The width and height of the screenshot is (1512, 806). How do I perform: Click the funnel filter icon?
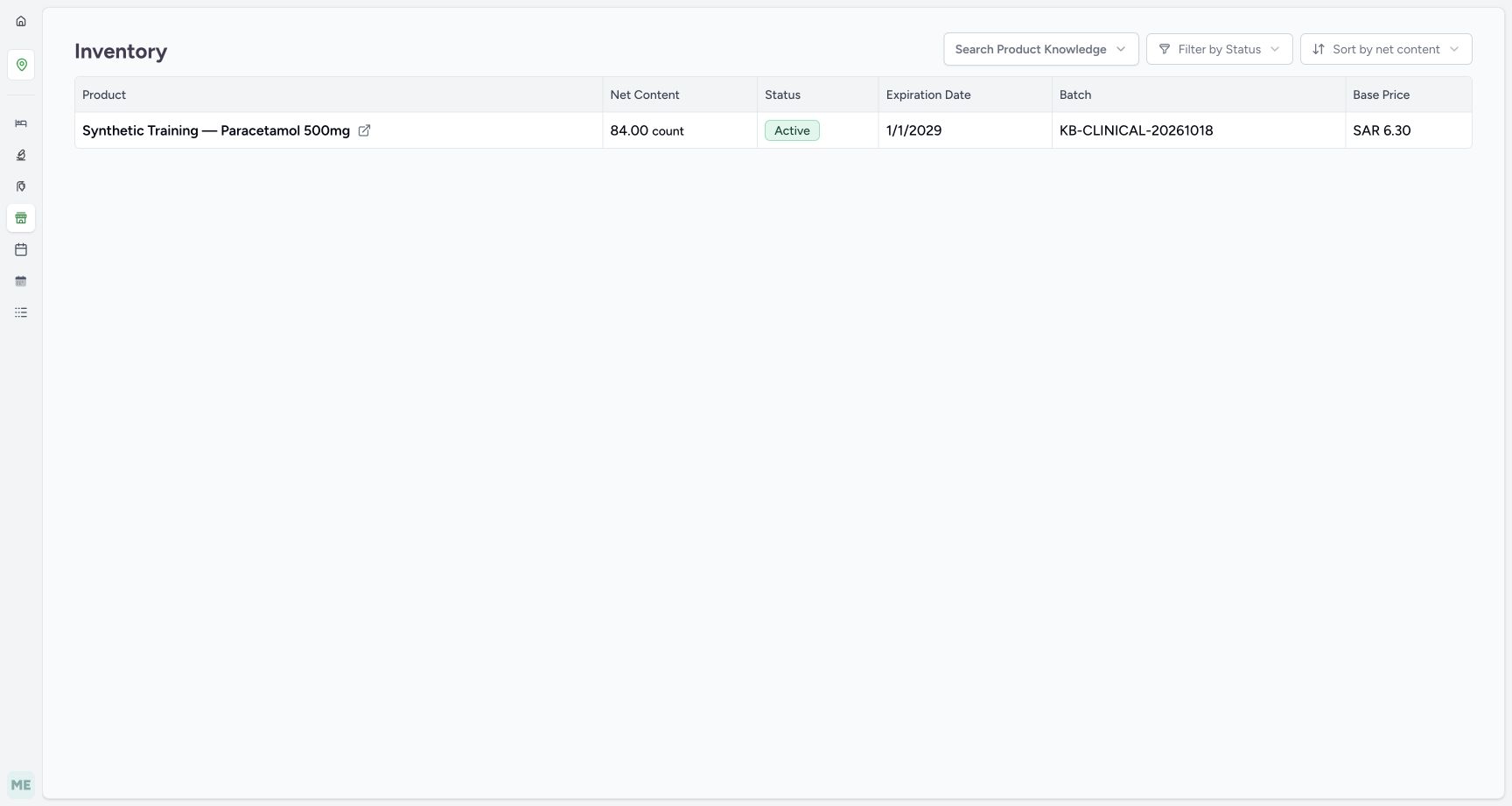click(x=1165, y=49)
